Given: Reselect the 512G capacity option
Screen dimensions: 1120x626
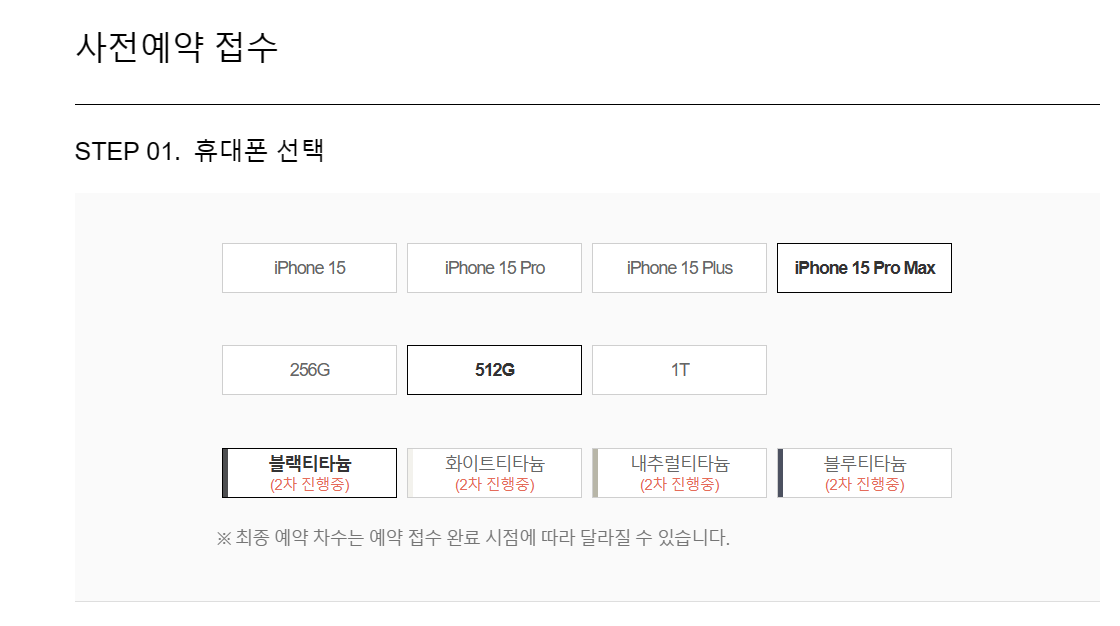Looking at the screenshot, I should click(x=494, y=369).
